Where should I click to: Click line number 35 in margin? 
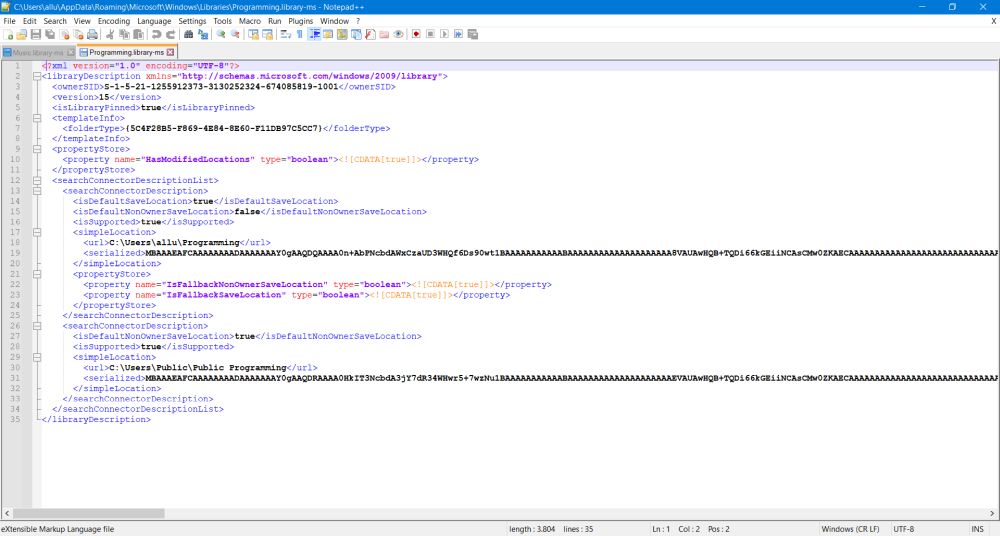pos(15,420)
